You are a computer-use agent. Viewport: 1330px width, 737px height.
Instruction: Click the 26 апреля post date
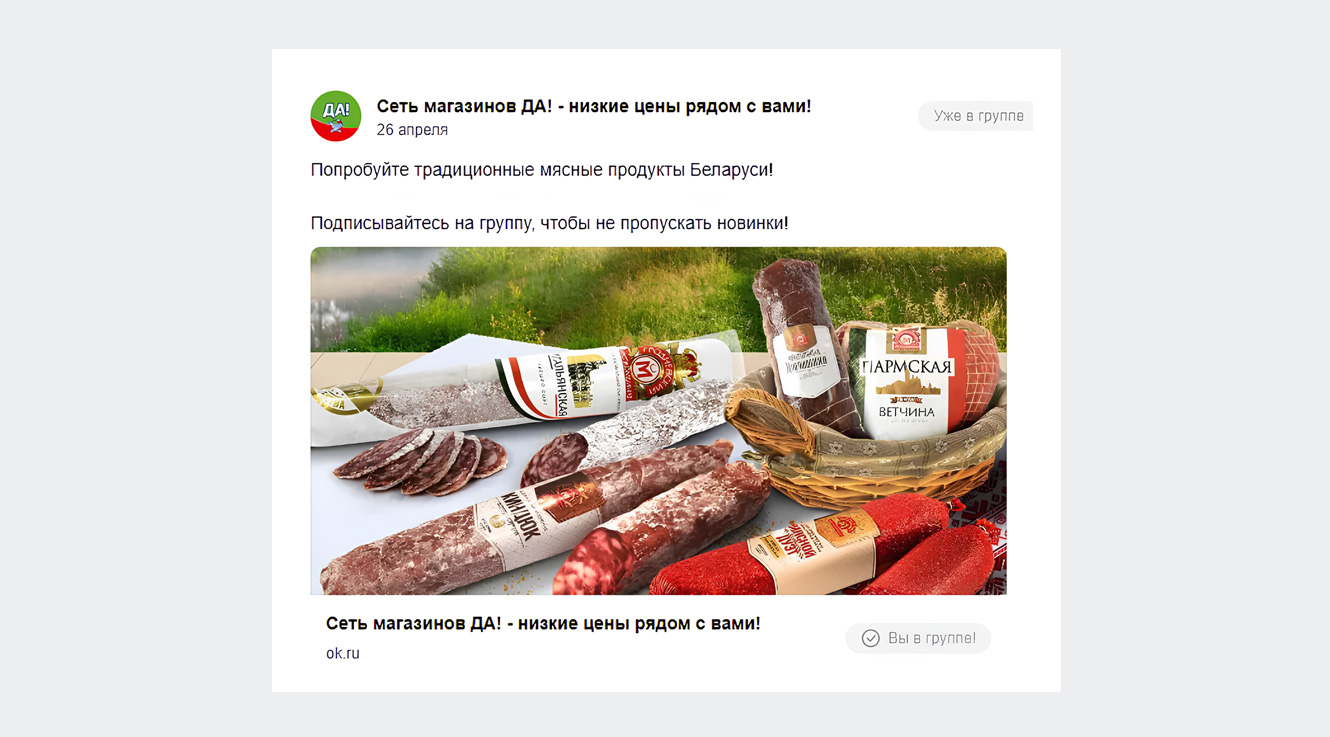coord(412,130)
